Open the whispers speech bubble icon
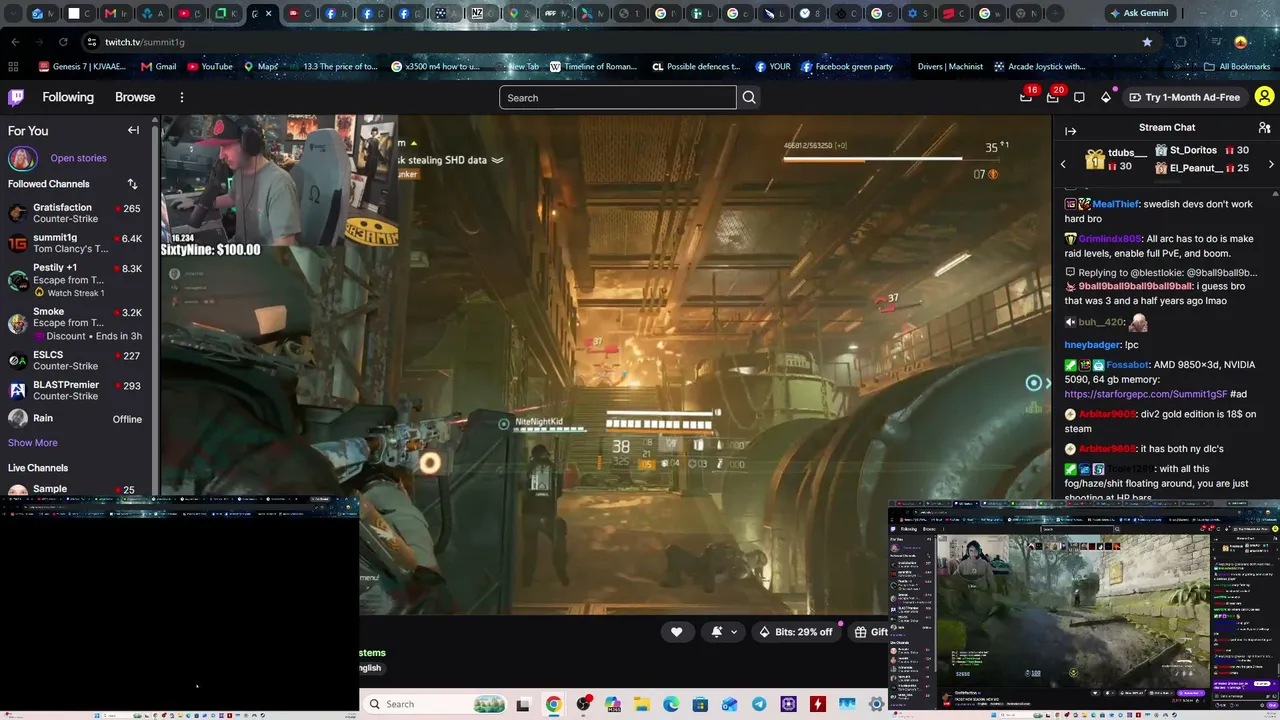Viewport: 1280px width, 720px height. (x=1079, y=97)
